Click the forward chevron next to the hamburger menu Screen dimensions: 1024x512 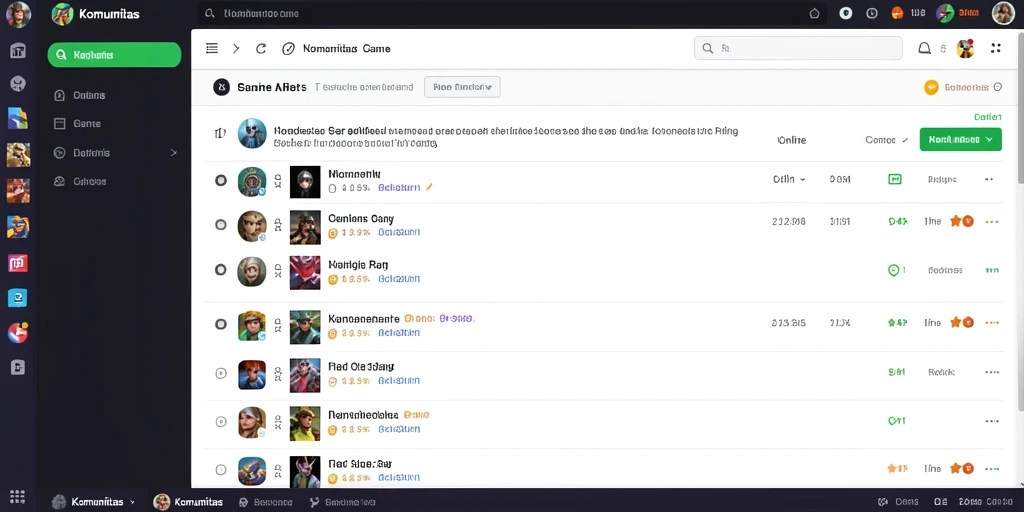coord(236,48)
